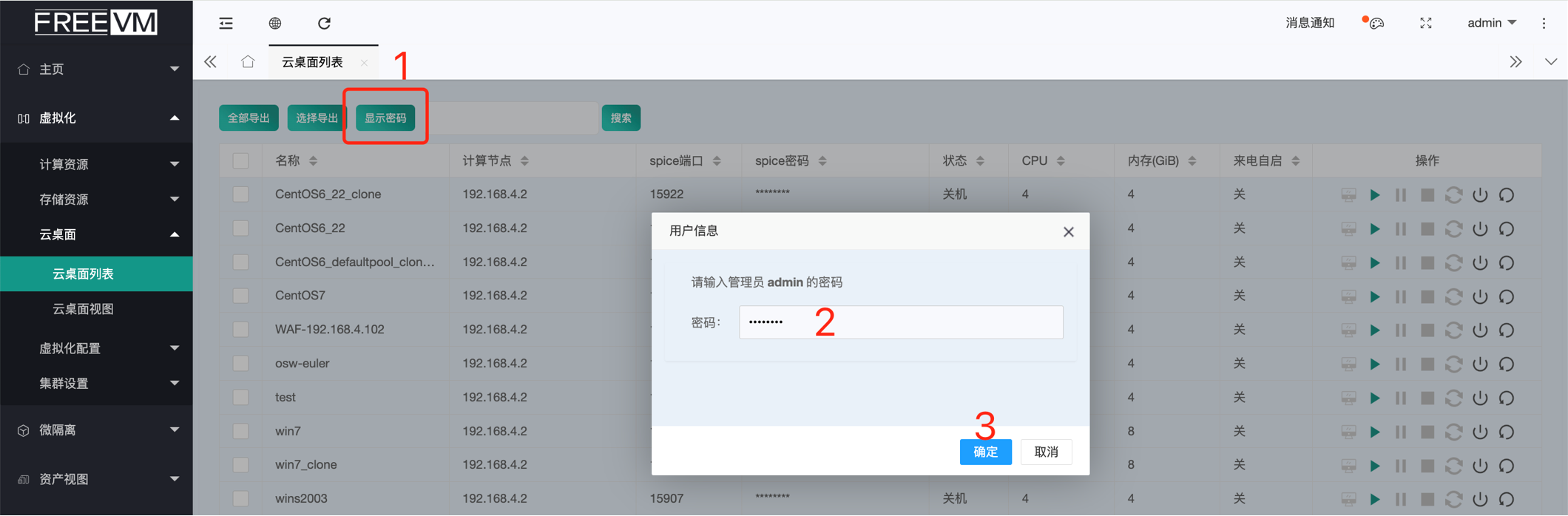Image resolution: width=1568 pixels, height=516 pixels.
Task: Click the 选择导出 button
Action: (x=317, y=118)
